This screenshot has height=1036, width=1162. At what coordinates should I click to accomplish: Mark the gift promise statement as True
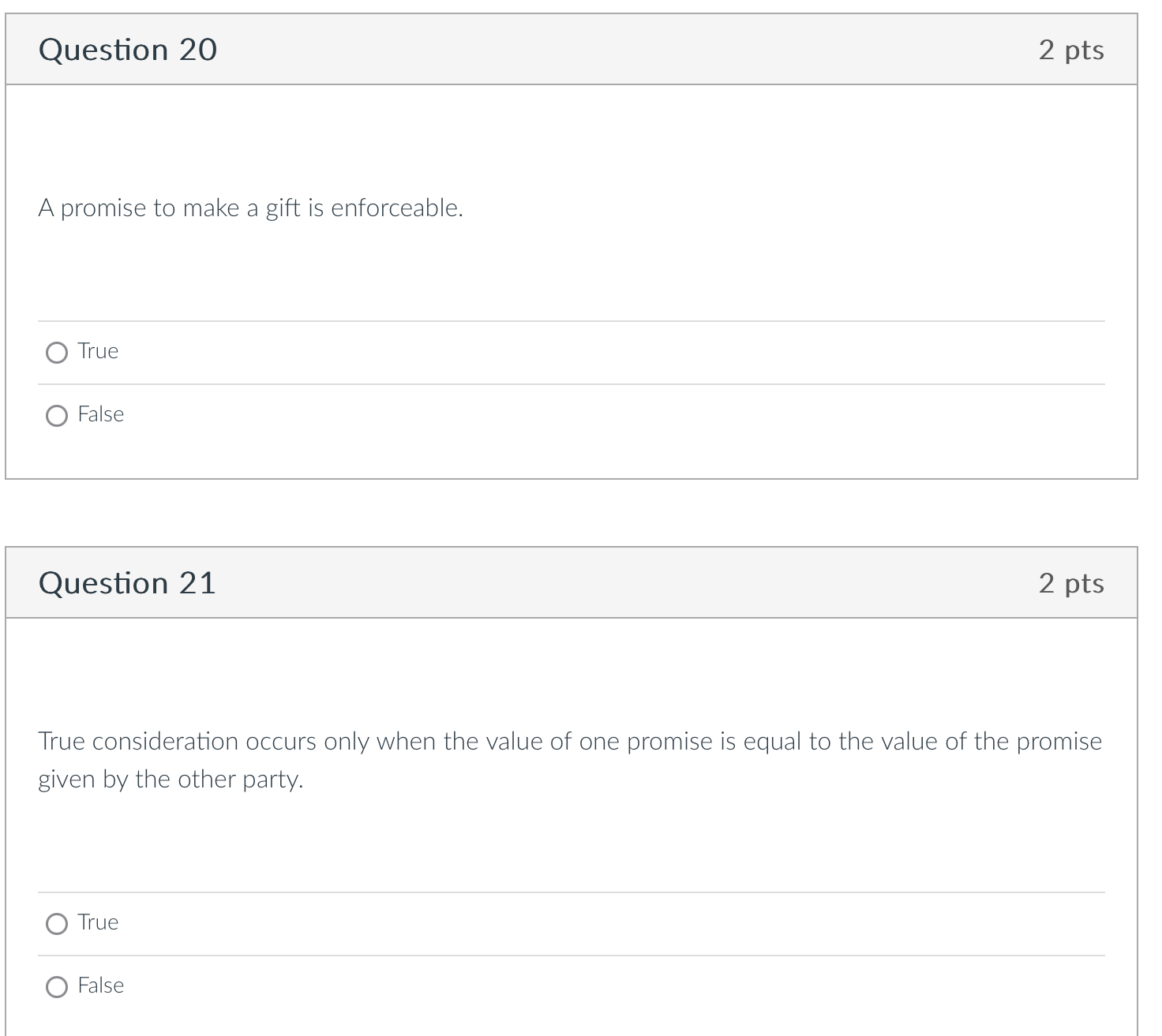(x=56, y=353)
